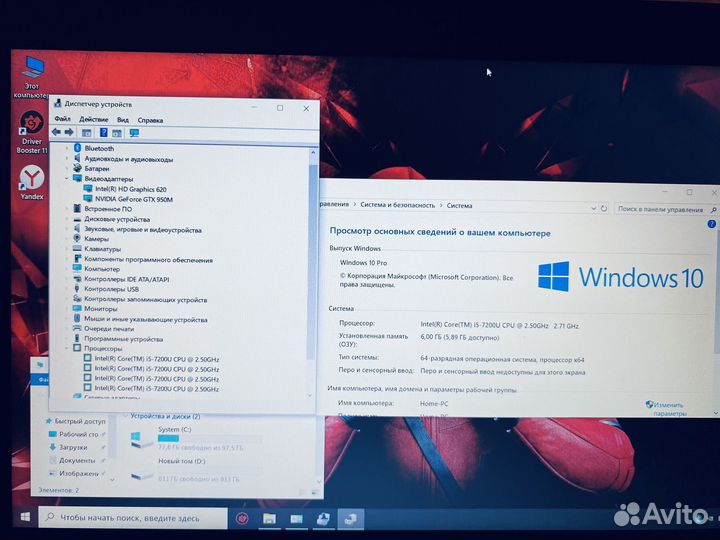Open the Вид menu
Image resolution: width=720 pixels, height=540 pixels.
pyautogui.click(x=123, y=120)
